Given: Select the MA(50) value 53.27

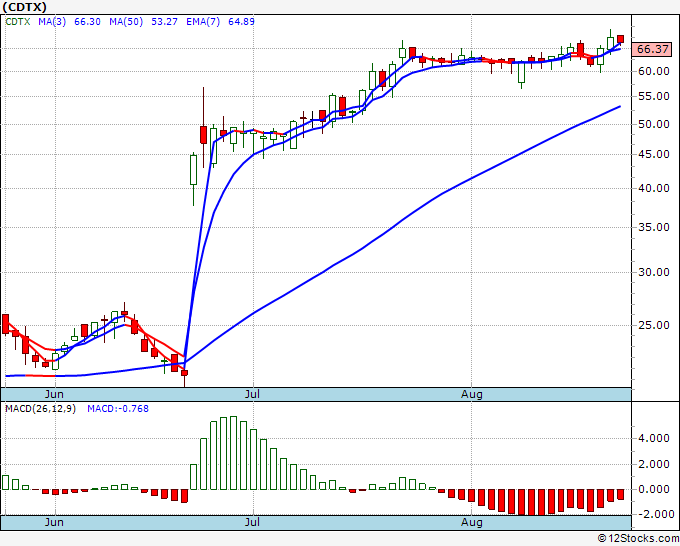Looking at the screenshot, I should click(164, 21).
